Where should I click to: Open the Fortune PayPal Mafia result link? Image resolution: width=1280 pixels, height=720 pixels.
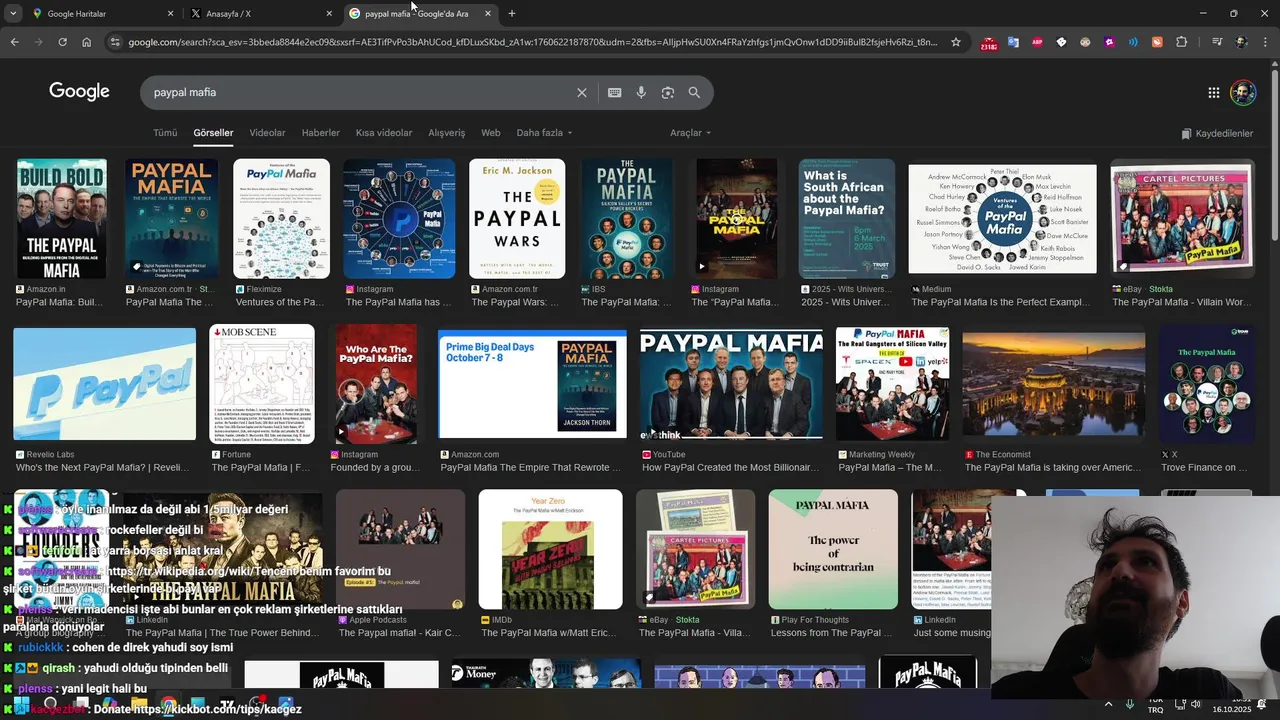pos(260,467)
